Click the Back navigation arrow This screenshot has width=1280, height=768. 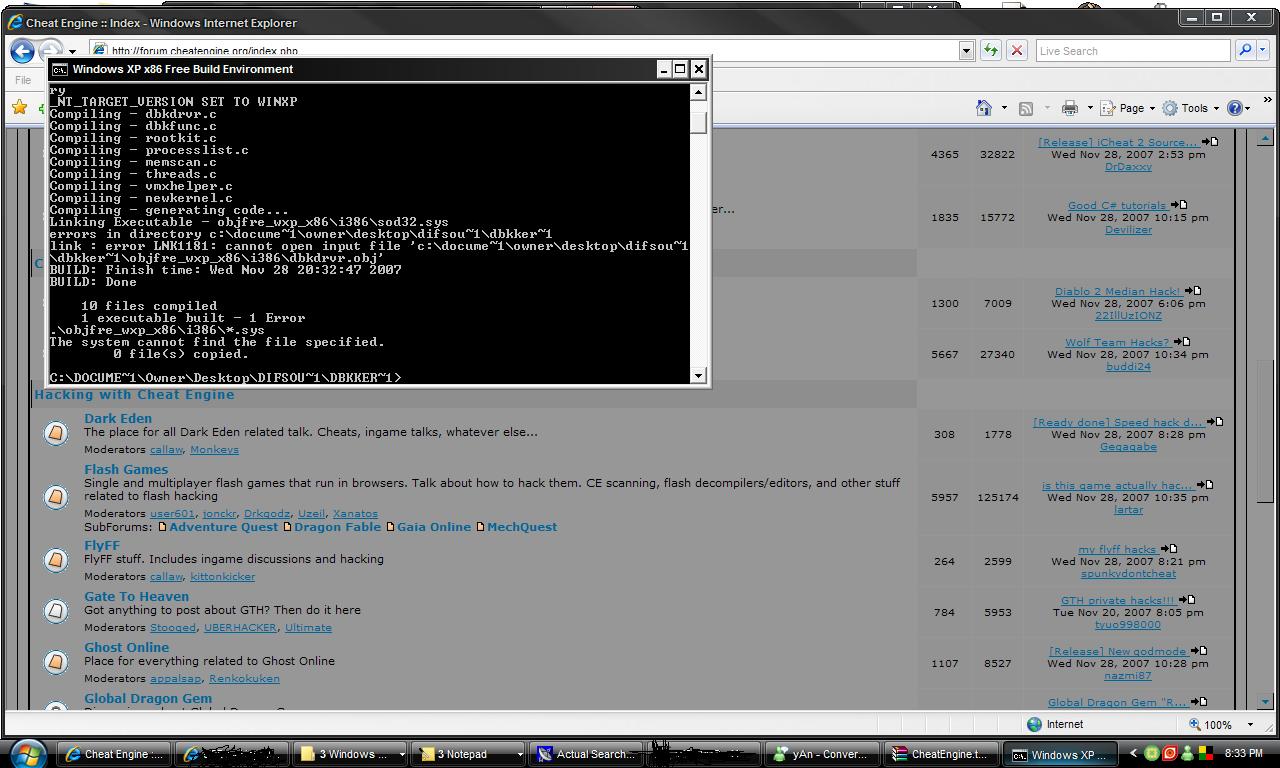pyautogui.click(x=22, y=50)
